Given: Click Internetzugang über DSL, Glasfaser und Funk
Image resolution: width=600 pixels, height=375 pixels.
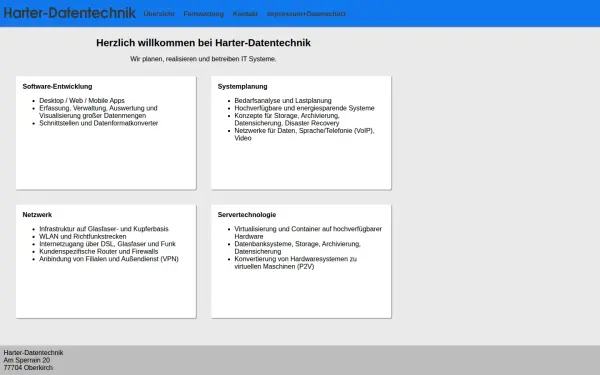Looking at the screenshot, I should pos(108,244).
